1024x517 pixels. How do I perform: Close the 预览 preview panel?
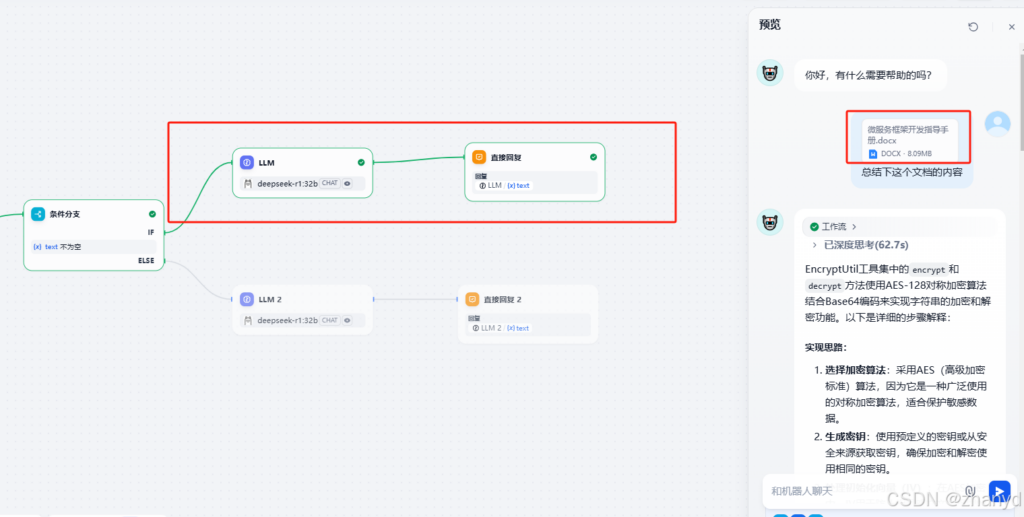click(1011, 27)
